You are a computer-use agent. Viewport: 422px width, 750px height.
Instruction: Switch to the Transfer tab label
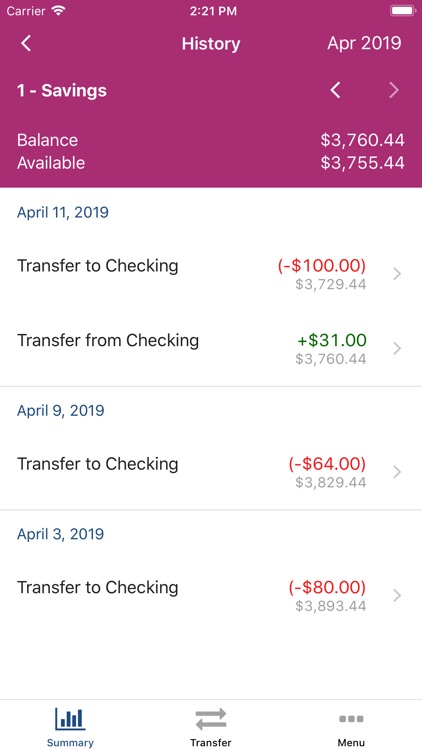211,743
